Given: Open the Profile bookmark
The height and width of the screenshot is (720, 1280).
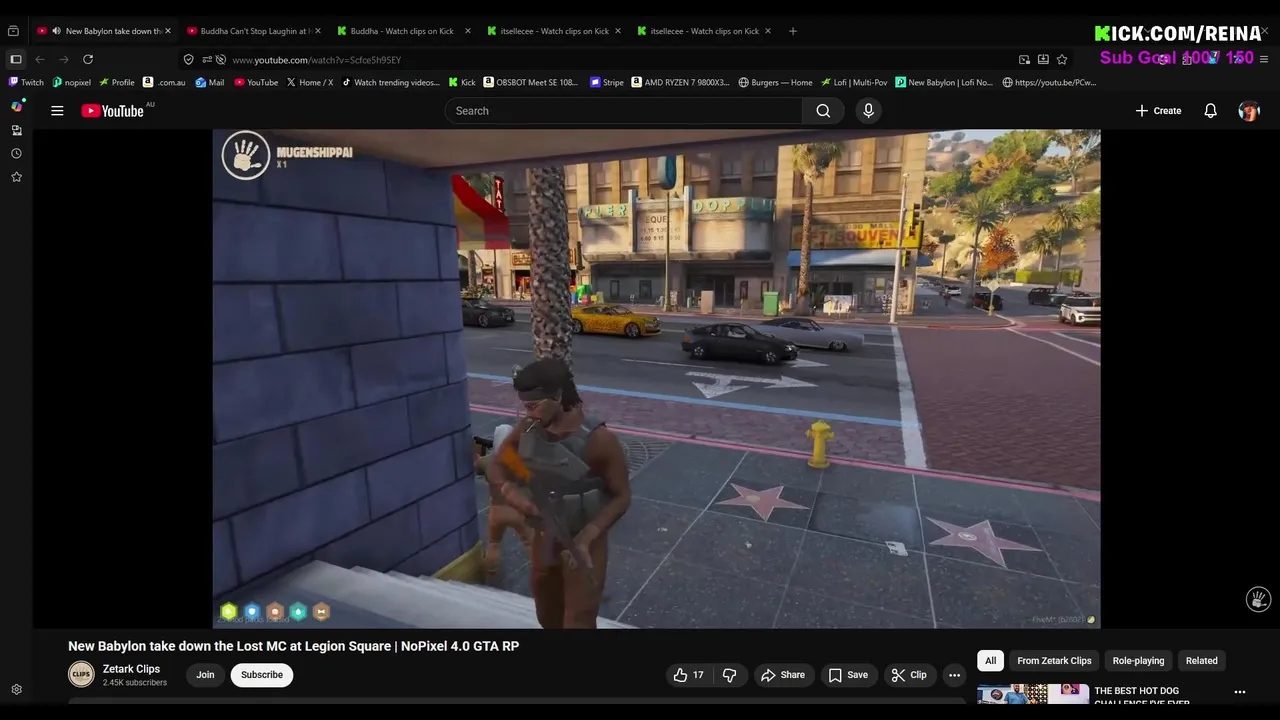Looking at the screenshot, I should tap(116, 83).
